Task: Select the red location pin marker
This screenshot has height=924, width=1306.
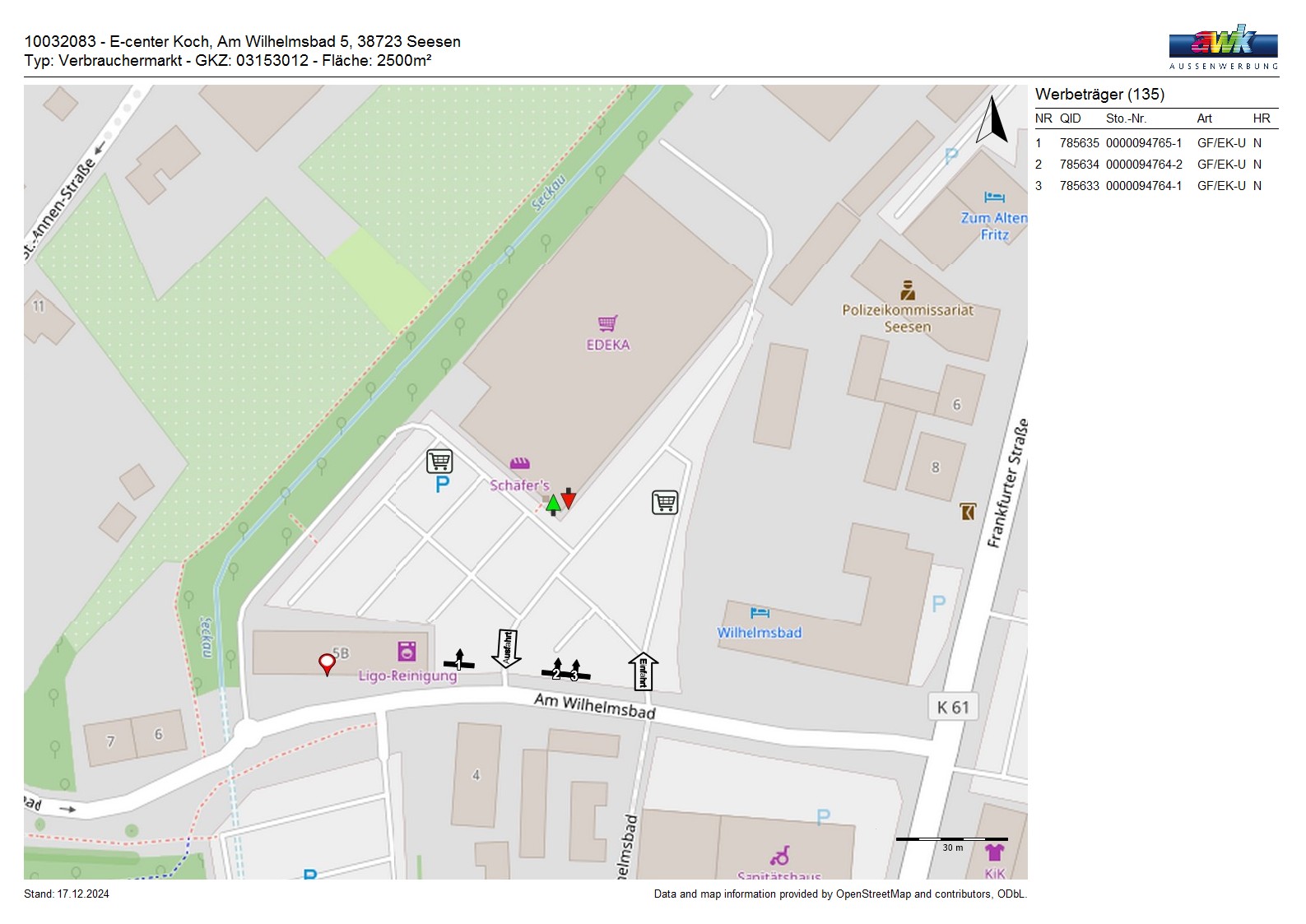Action: 327,663
